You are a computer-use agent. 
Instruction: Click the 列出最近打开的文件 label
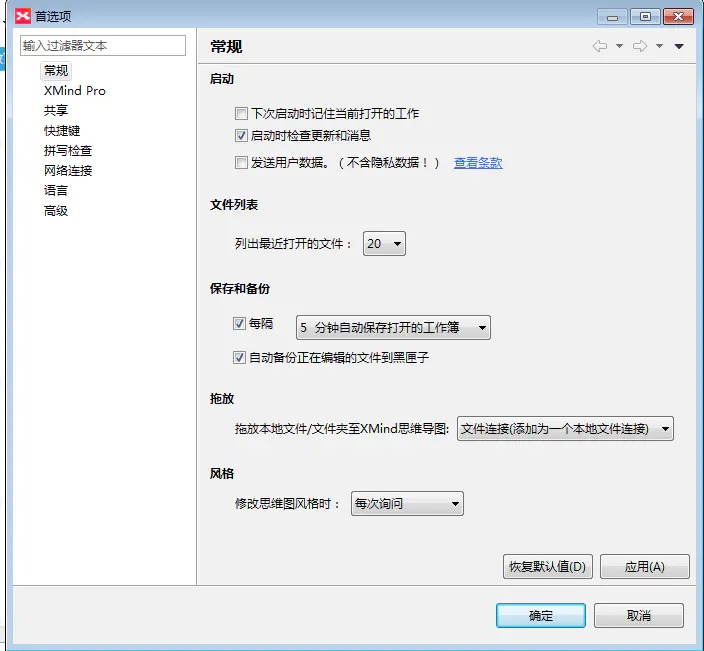pyautogui.click(x=293, y=244)
